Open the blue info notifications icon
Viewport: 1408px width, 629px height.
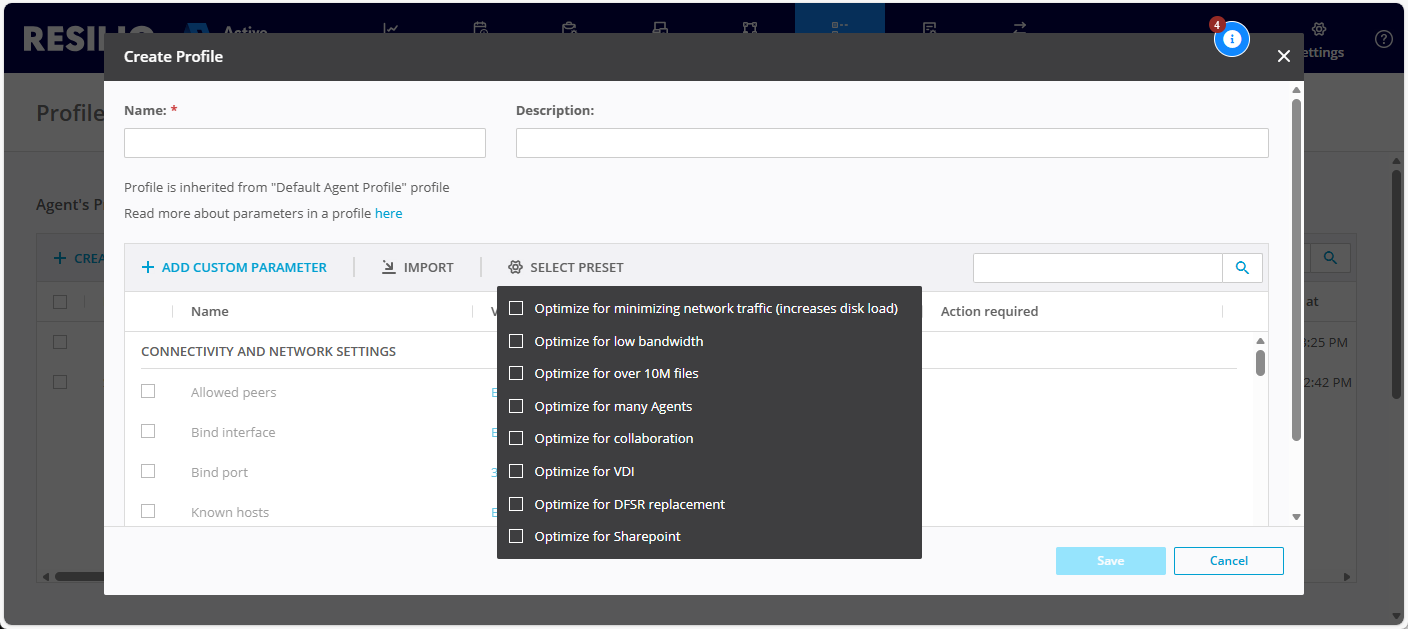(1232, 39)
